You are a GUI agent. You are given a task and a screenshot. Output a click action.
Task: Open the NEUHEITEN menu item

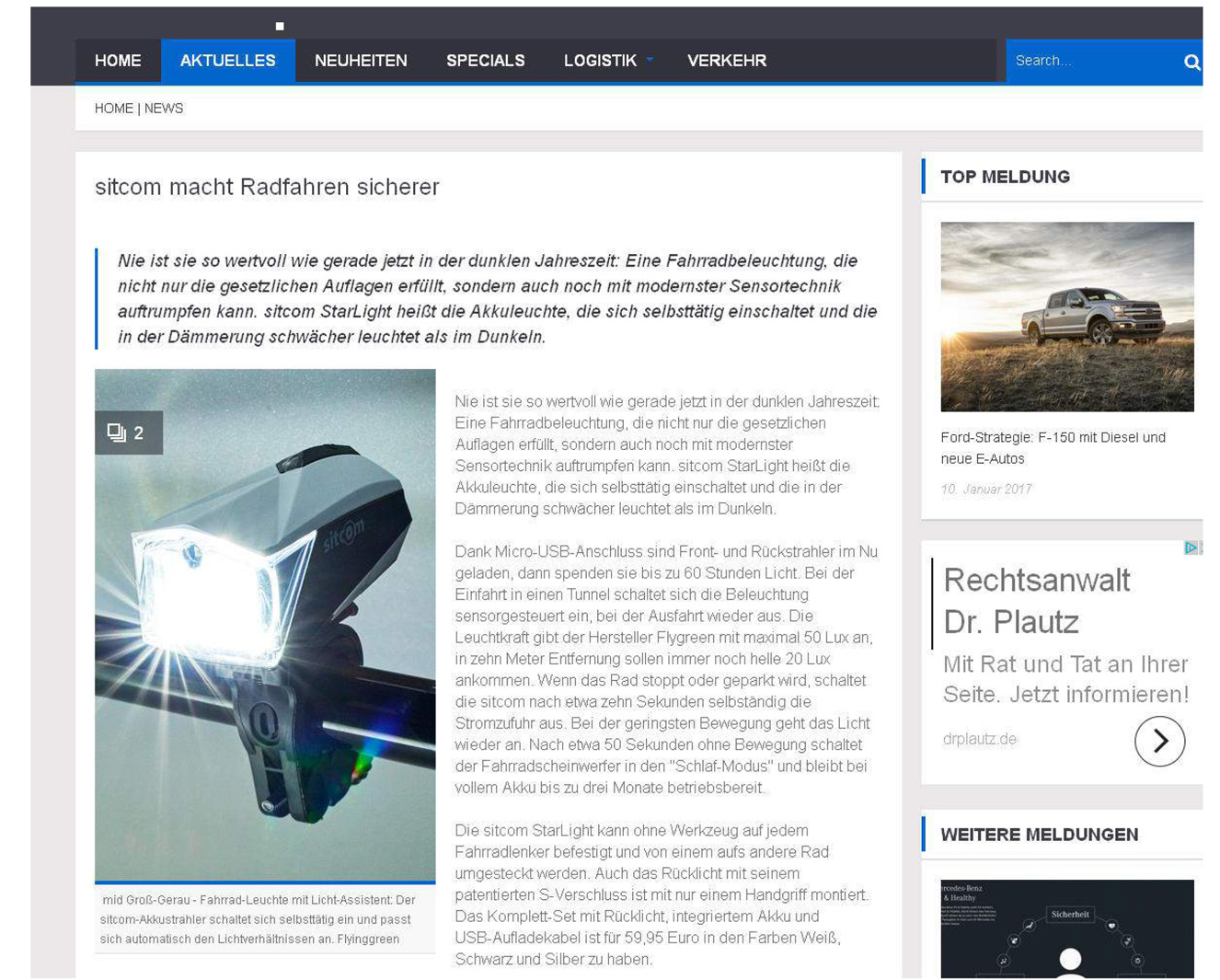361,61
